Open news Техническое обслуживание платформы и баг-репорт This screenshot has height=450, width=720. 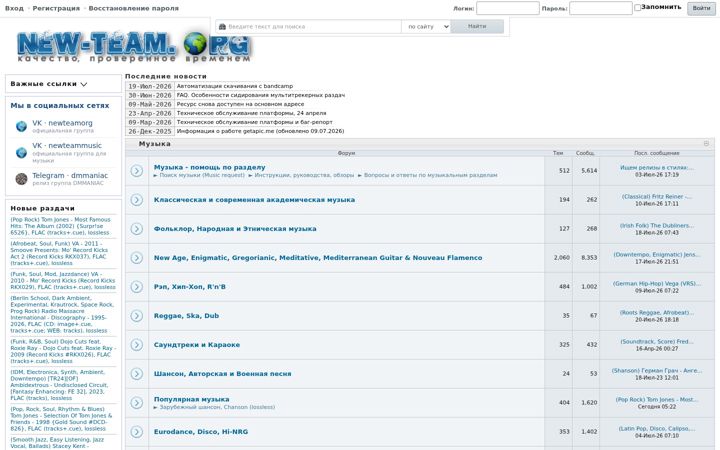(x=254, y=122)
